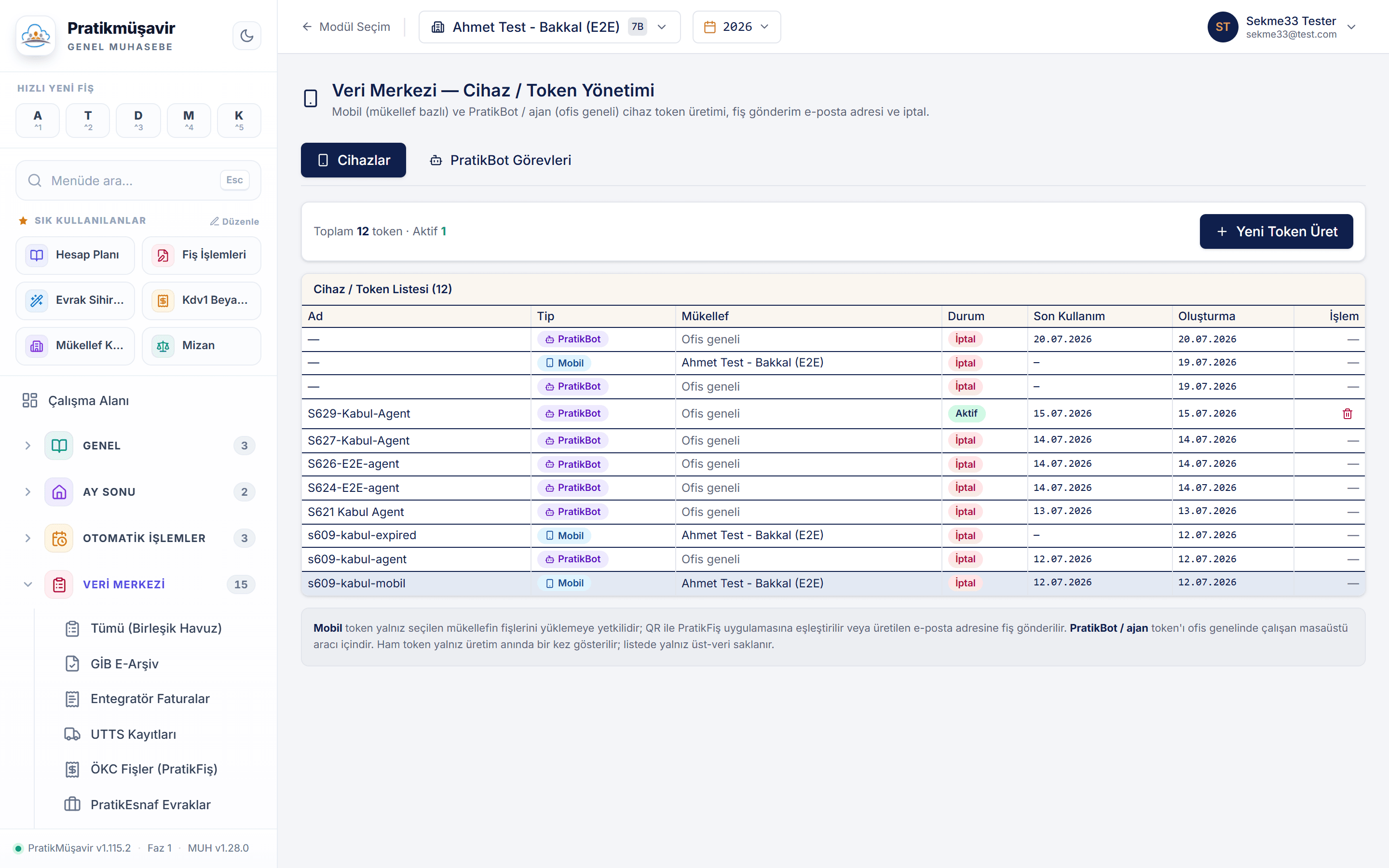
Task: Click the Pratikmüşavir cloud logo
Action: pos(36,36)
